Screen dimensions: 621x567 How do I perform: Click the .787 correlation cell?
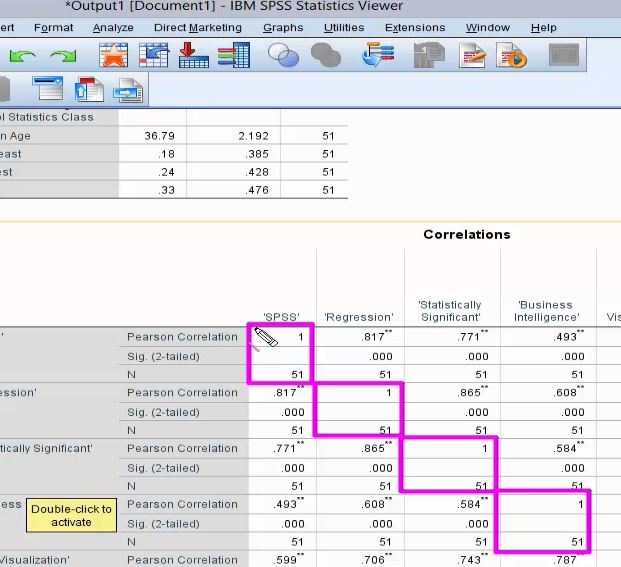(570, 560)
